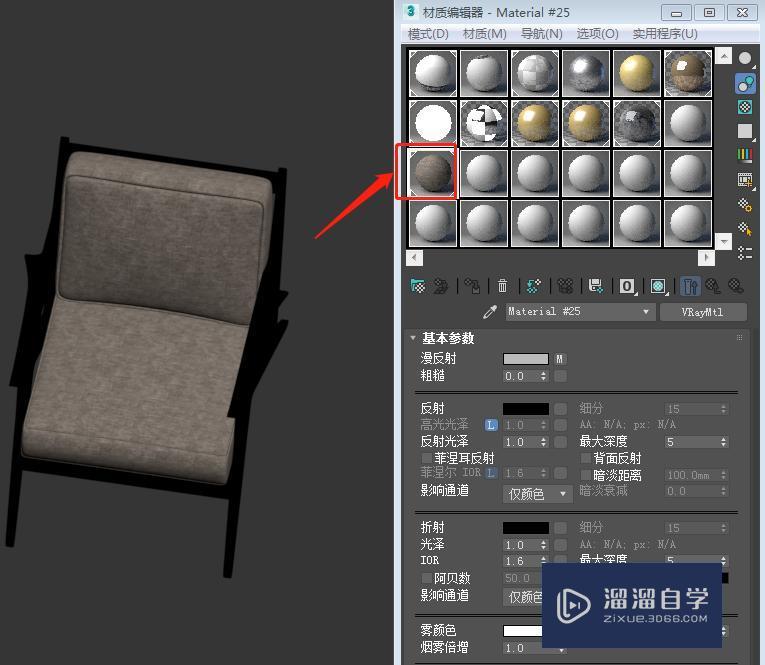
Task: Toggle the checkered Background icon
Action: pos(745,107)
